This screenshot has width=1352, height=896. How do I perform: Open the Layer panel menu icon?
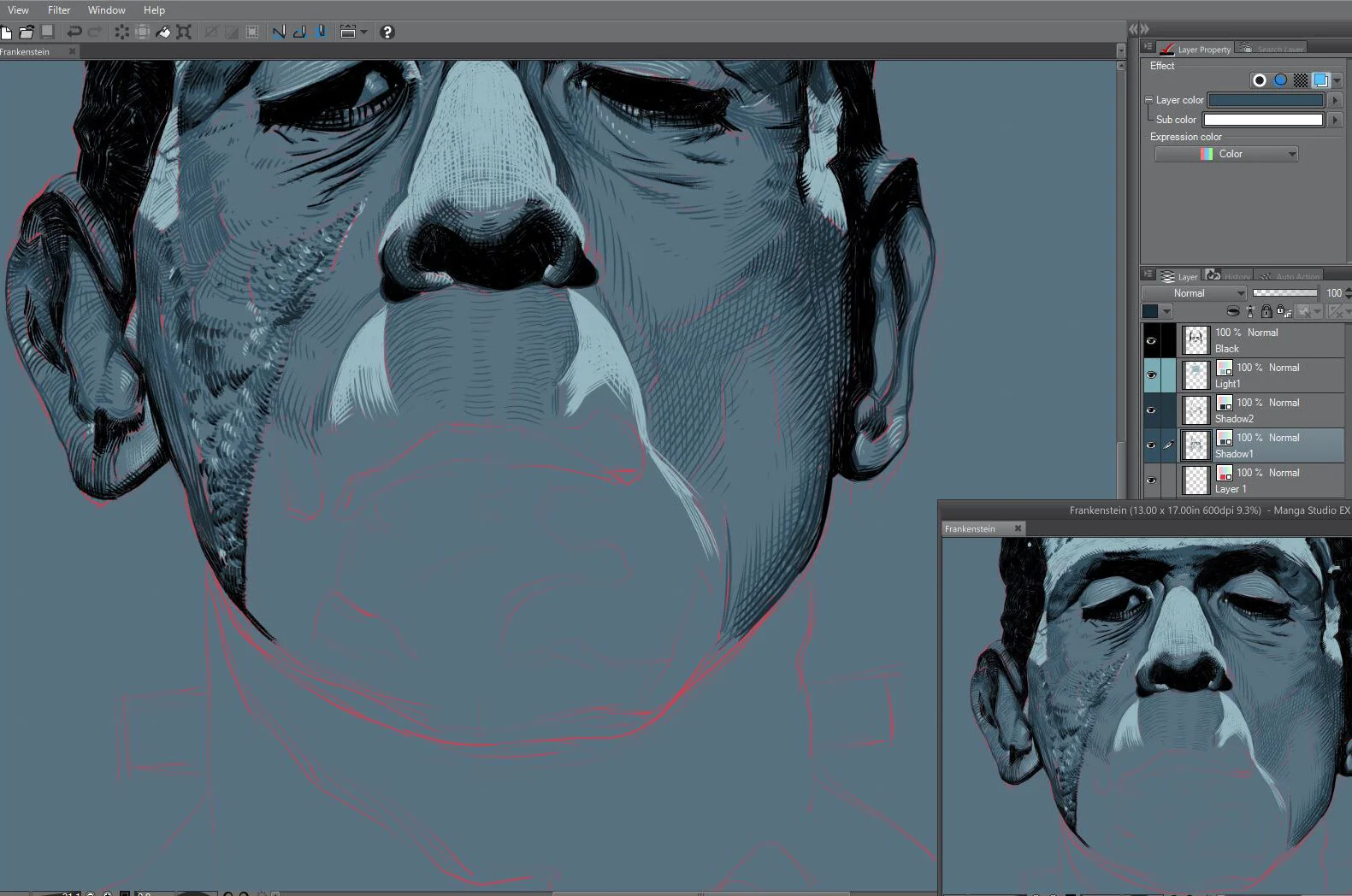click(1148, 274)
